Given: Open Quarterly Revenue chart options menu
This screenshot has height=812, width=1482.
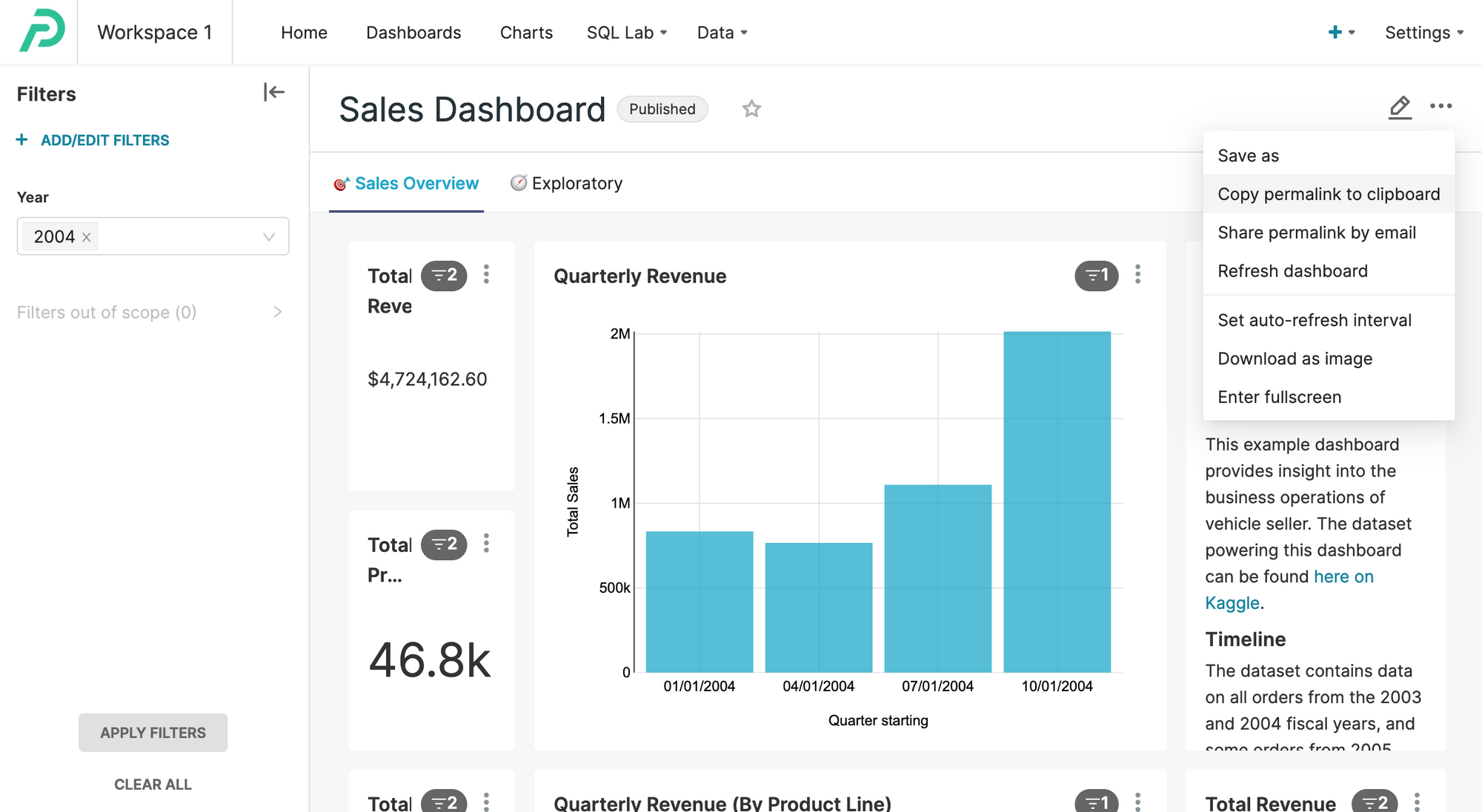Looking at the screenshot, I should pyautogui.click(x=1137, y=275).
